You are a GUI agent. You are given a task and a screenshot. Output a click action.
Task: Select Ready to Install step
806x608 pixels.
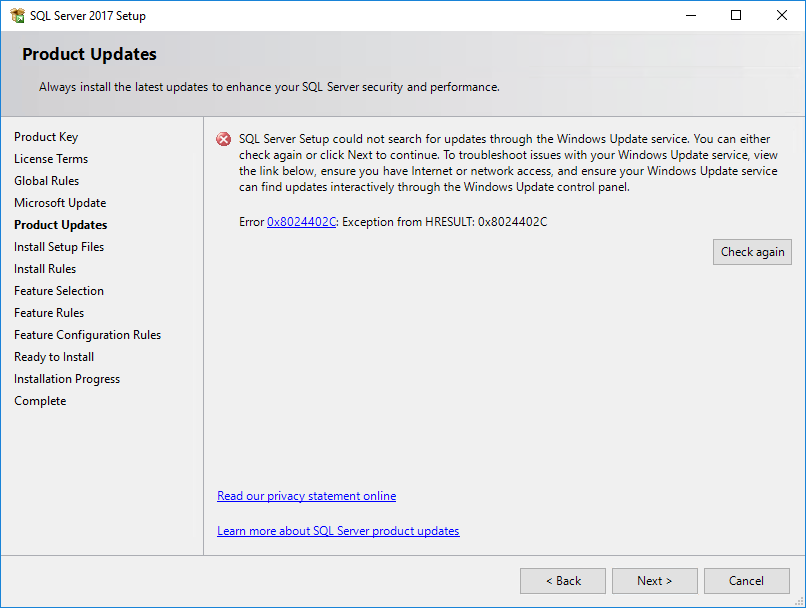coord(54,357)
